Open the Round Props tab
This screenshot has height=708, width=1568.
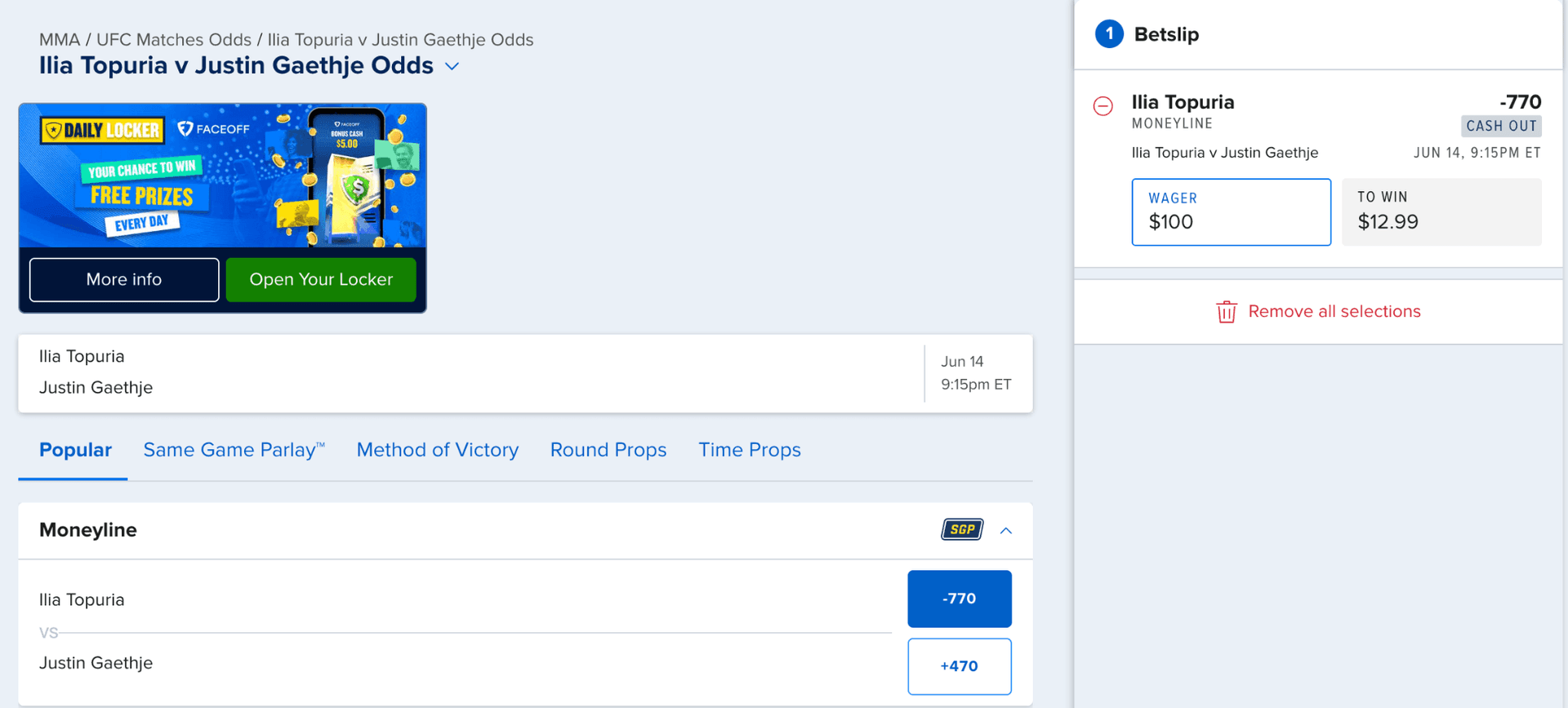608,450
